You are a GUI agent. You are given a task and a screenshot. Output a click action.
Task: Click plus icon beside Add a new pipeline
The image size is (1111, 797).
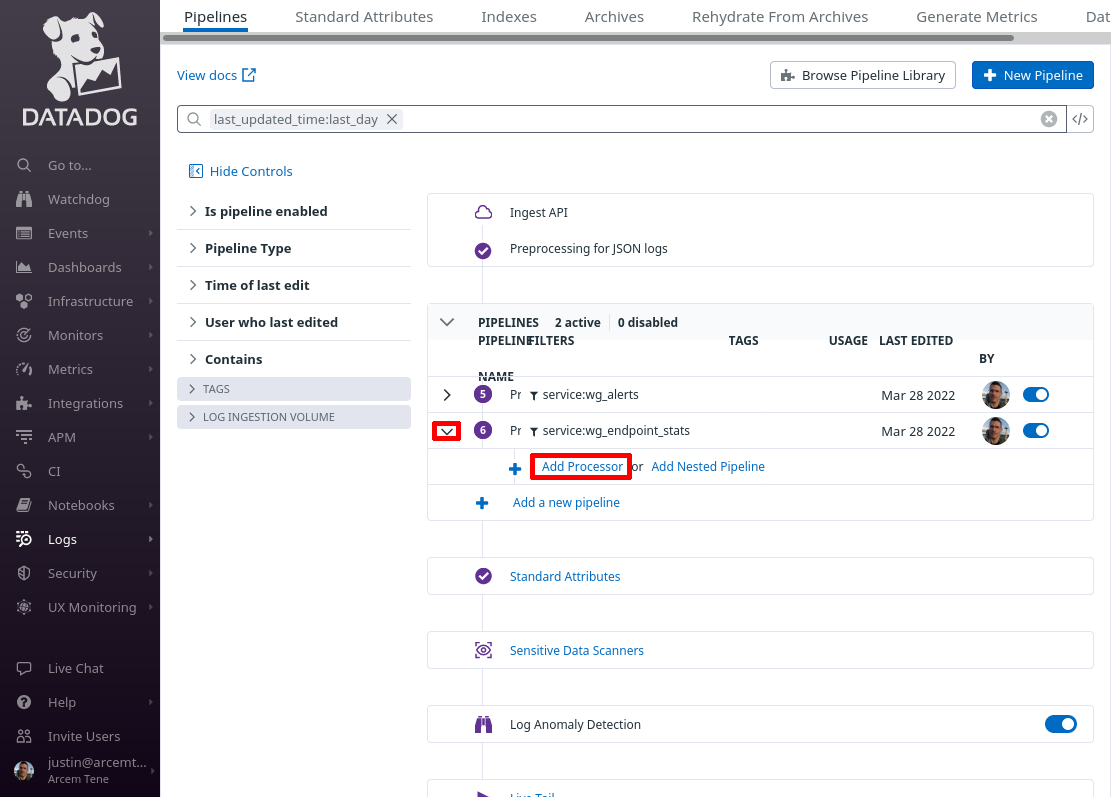(x=482, y=503)
